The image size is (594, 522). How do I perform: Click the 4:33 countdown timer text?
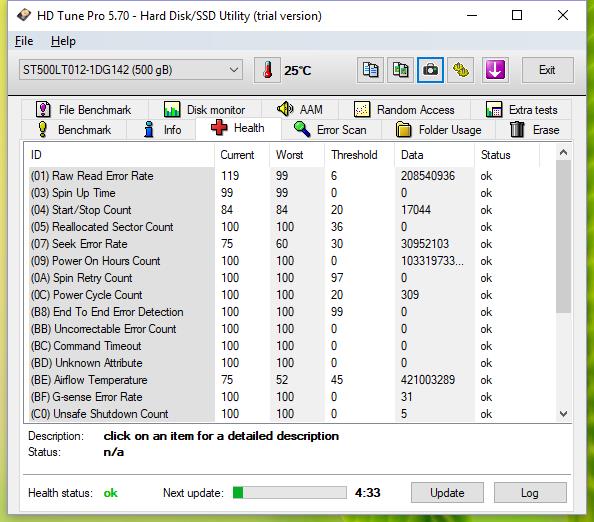click(367, 493)
